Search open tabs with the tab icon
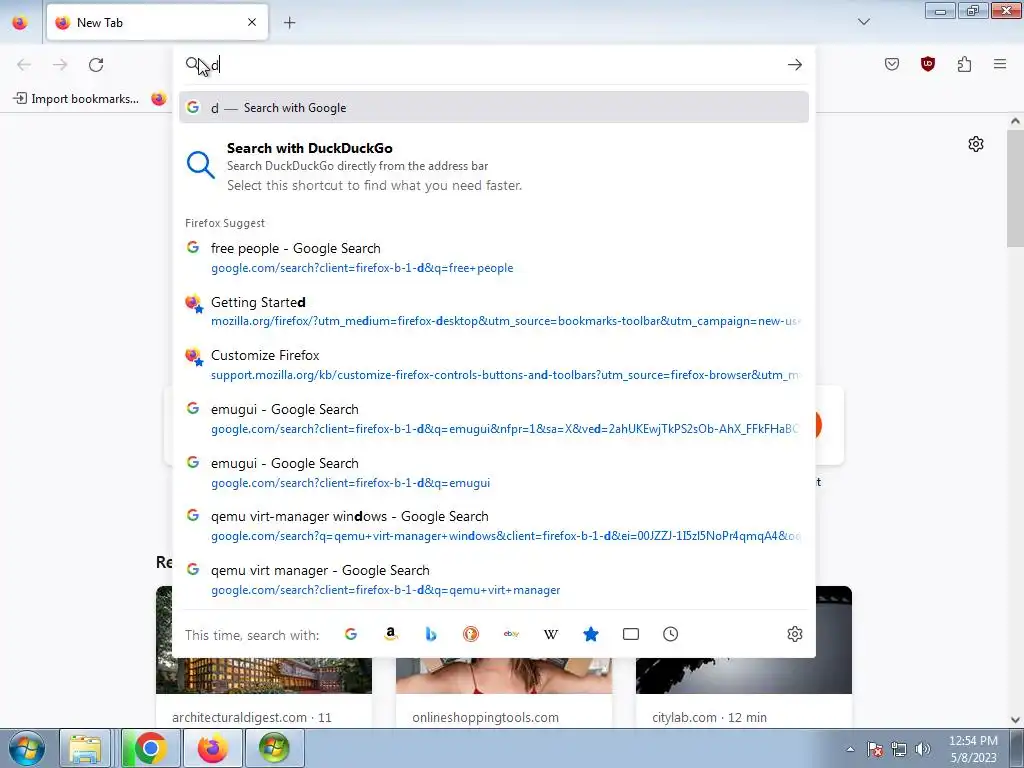The image size is (1024, 768). coord(631,634)
